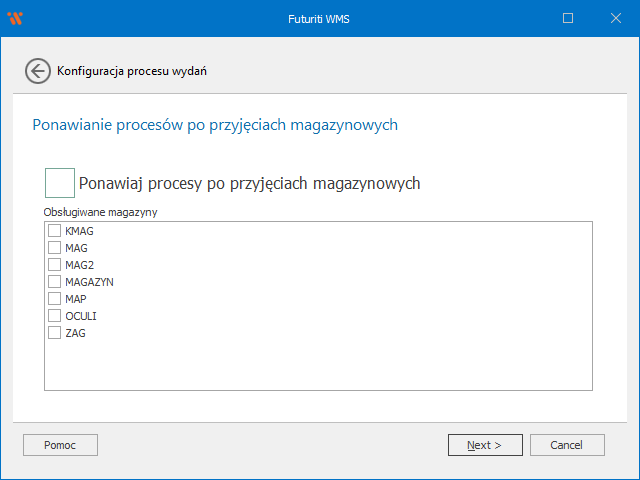
Task: Check the KMAG warehouse checkbox
Action: (55, 231)
